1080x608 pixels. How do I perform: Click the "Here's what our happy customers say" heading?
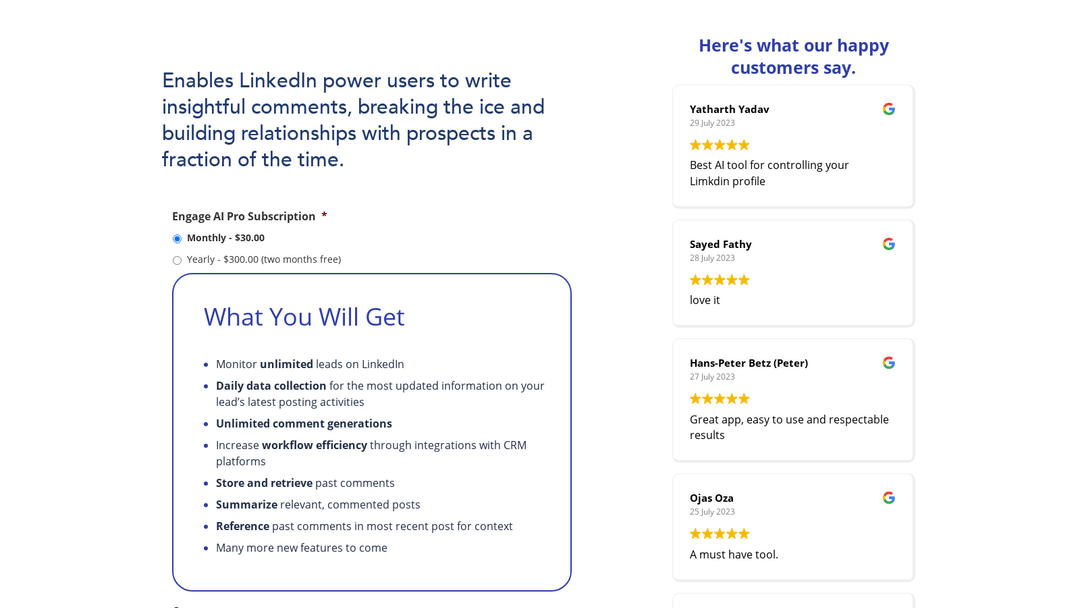click(x=793, y=56)
